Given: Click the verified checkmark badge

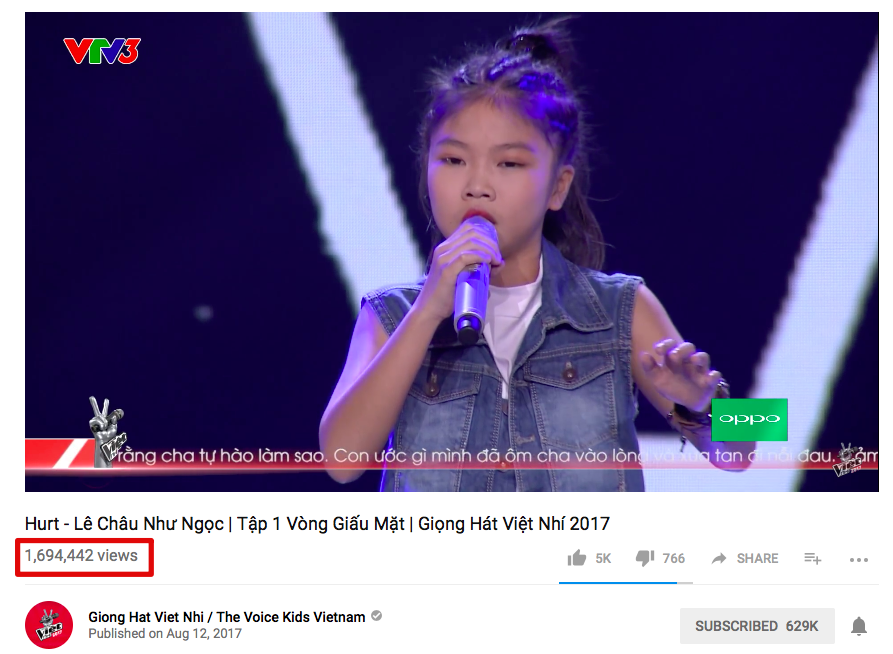Looking at the screenshot, I should [x=376, y=616].
